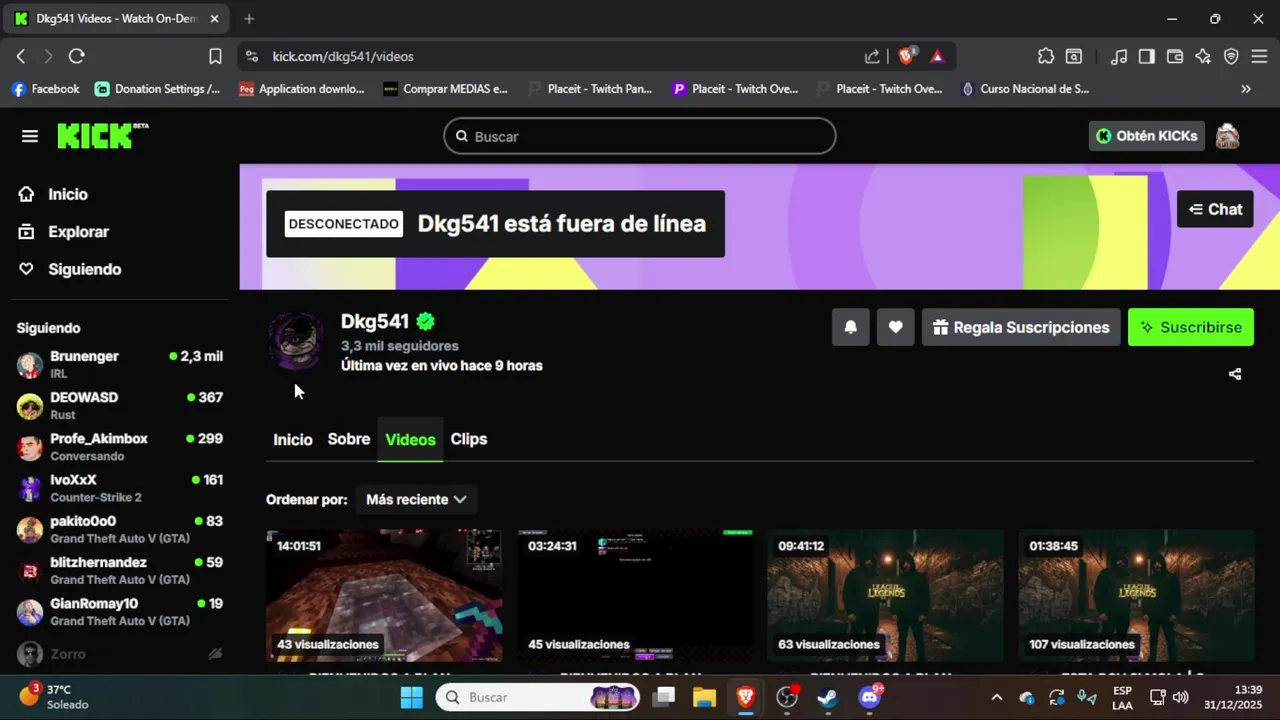This screenshot has height=720, width=1280.
Task: Click the notification bell for Dkg541
Action: tap(851, 327)
